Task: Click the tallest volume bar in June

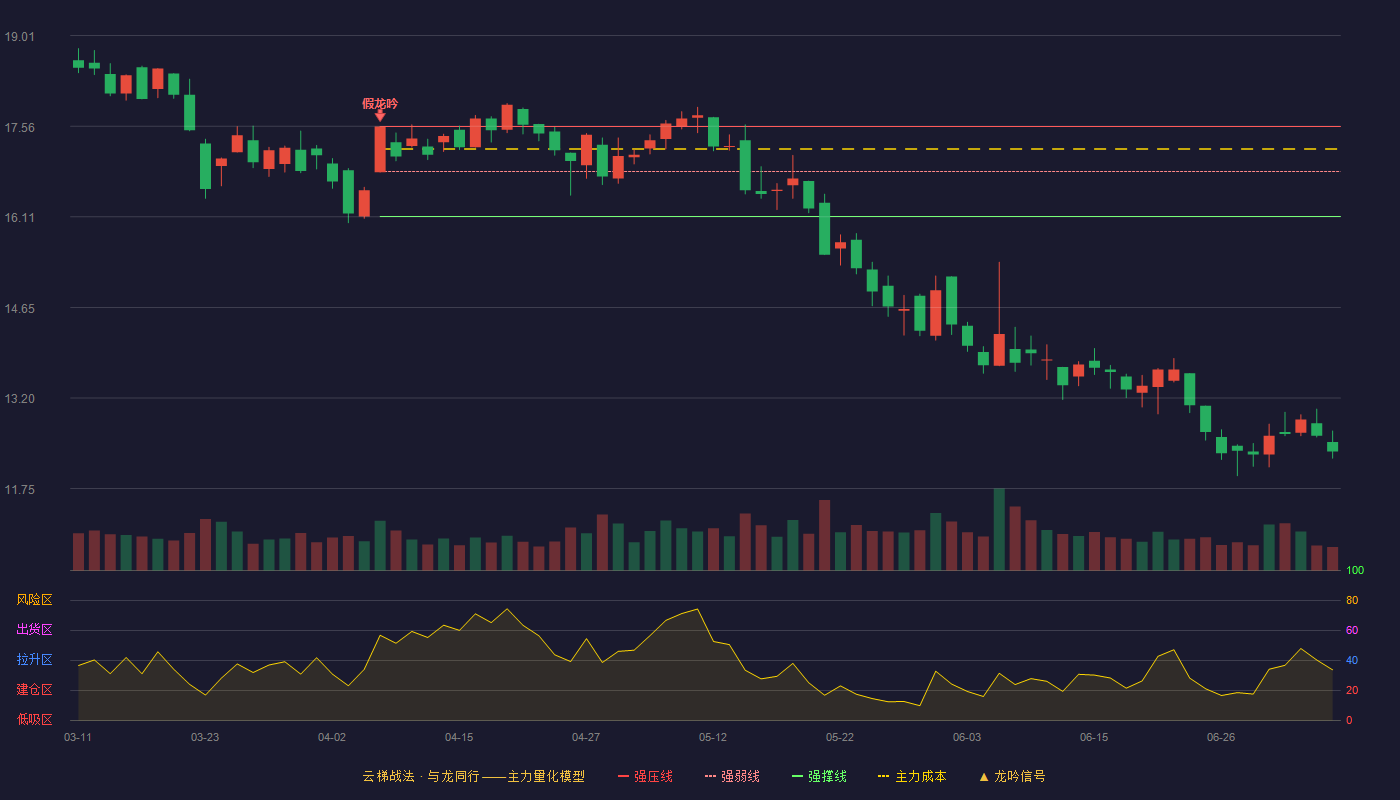Action: click(x=999, y=529)
